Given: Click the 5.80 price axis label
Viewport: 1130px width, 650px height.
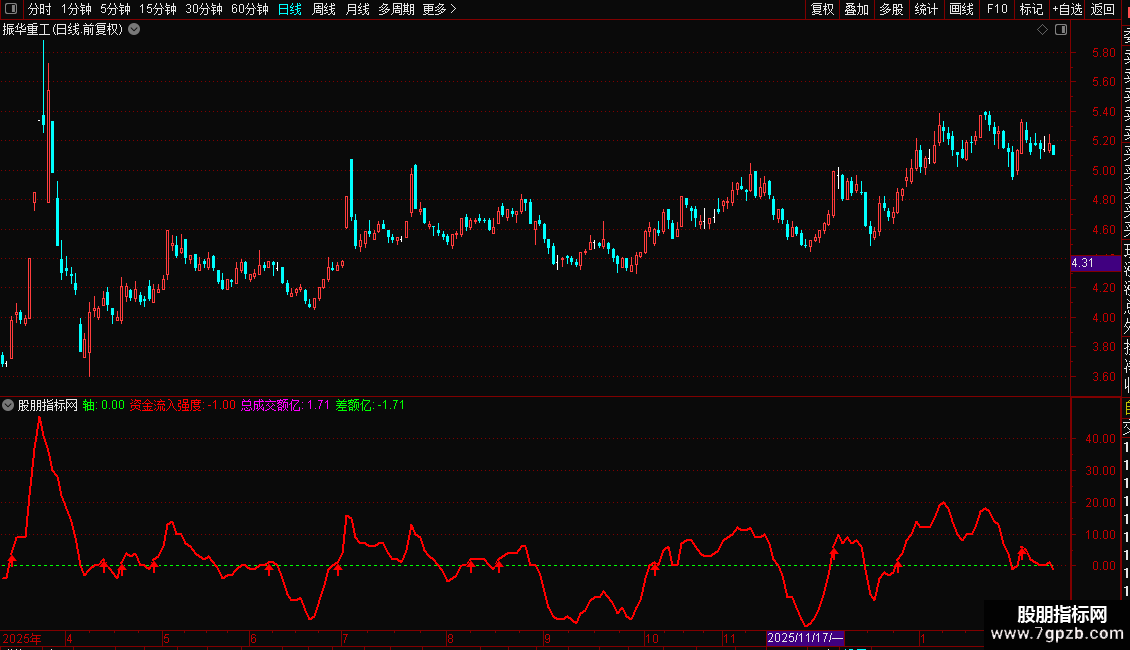Looking at the screenshot, I should pos(1103,53).
